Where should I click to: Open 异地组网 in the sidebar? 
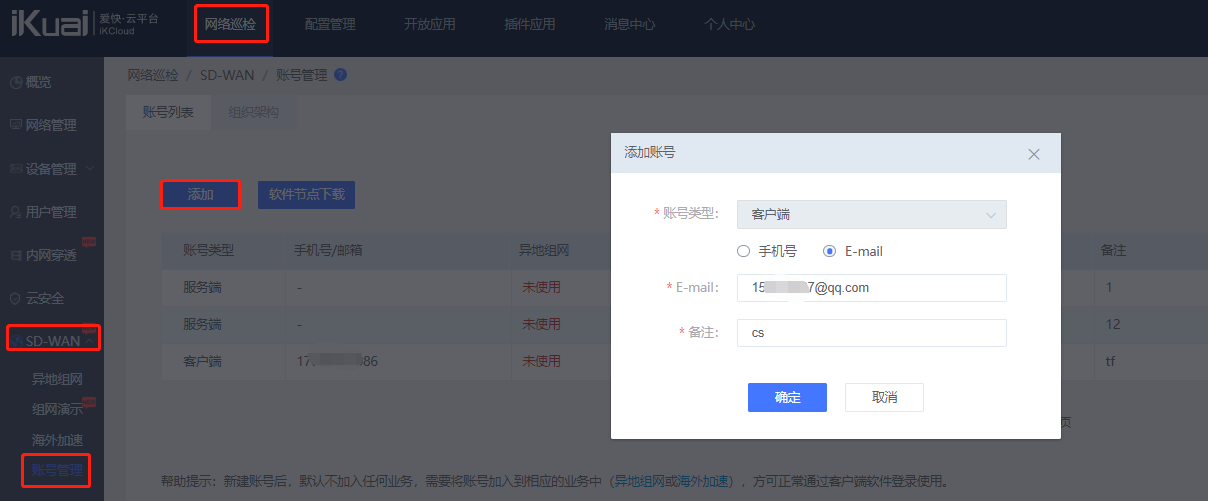[x=57, y=379]
